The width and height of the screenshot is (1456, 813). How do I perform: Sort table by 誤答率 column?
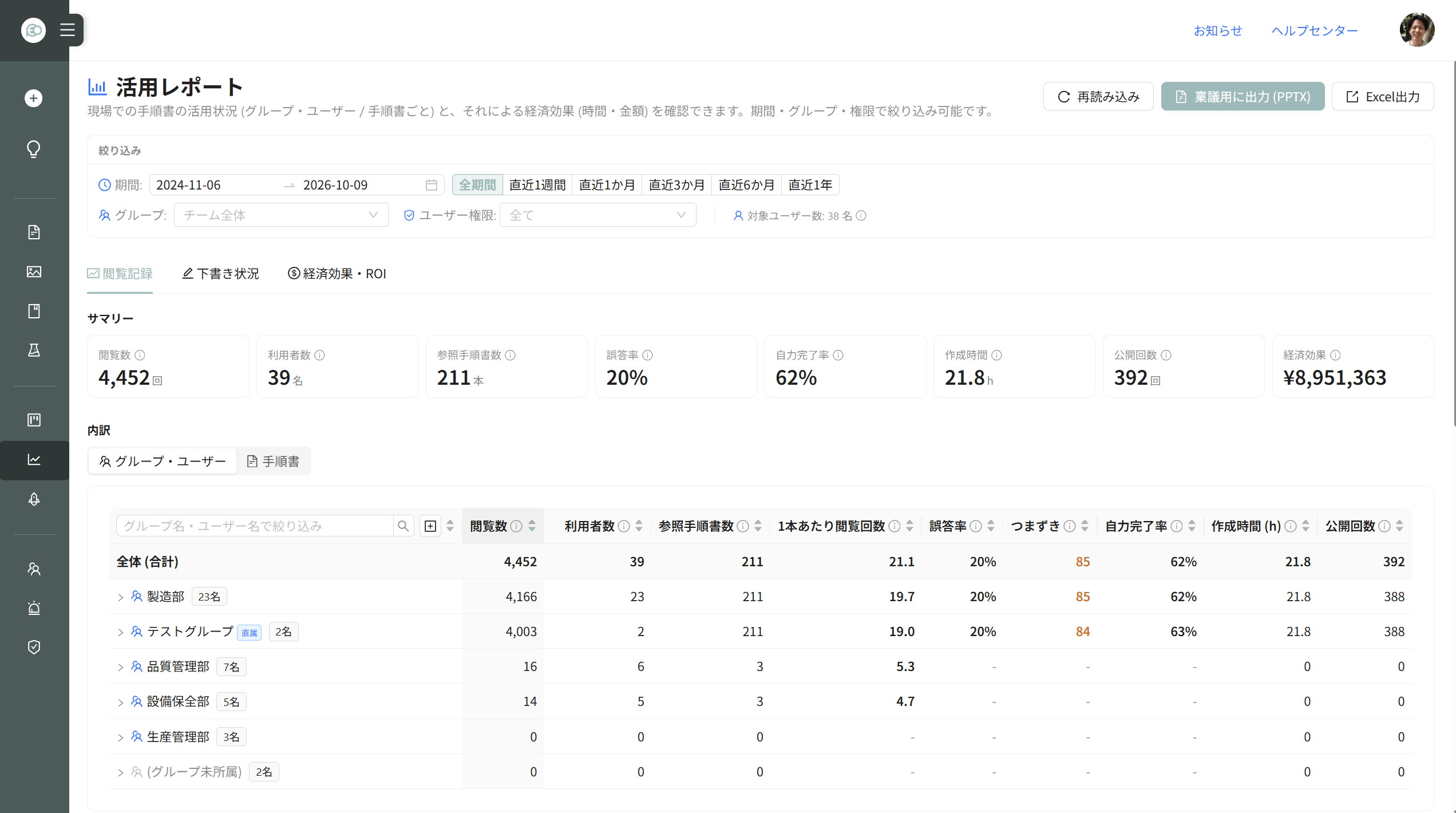(x=991, y=526)
